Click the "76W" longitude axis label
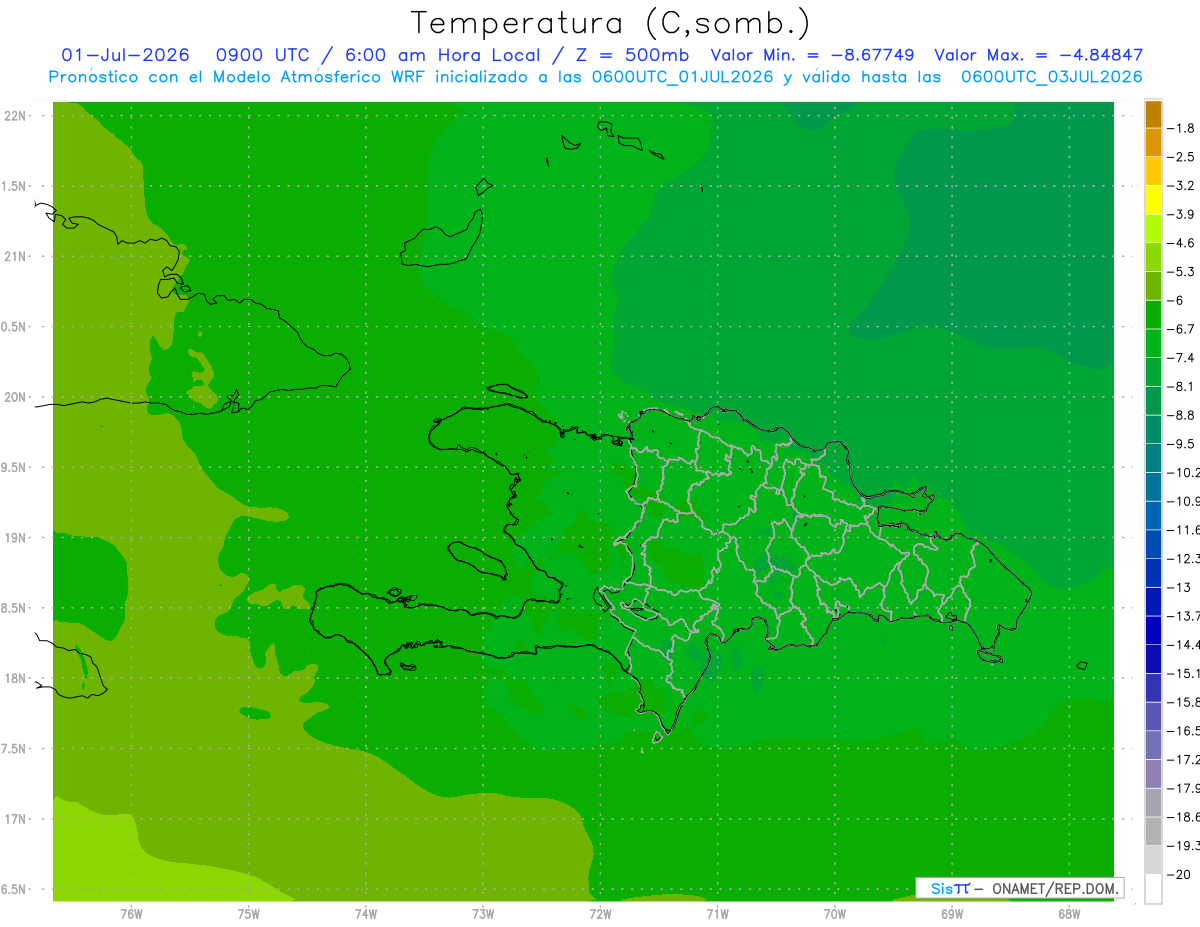This screenshot has width=1200, height=927. 131,913
